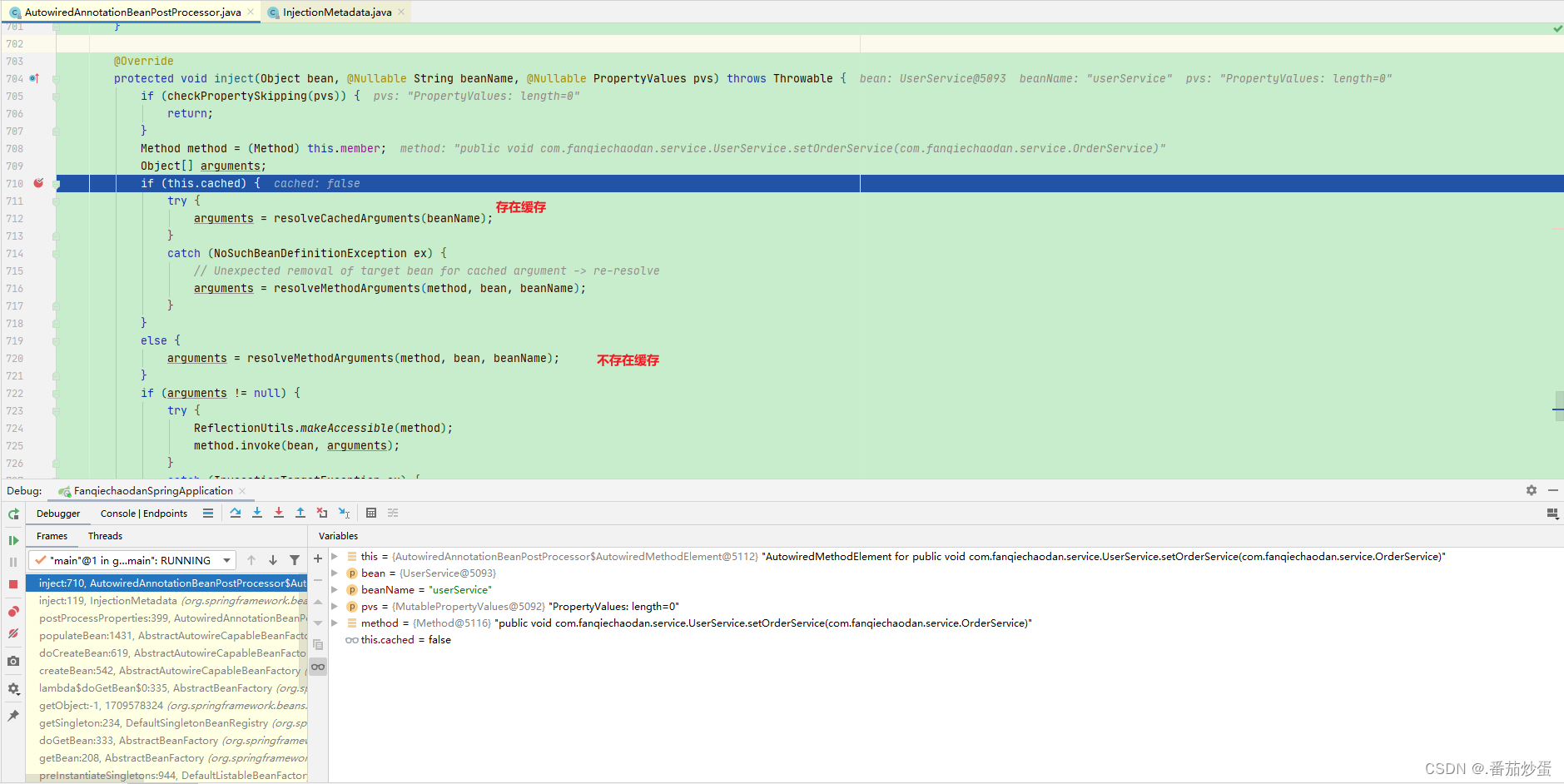Rerun the FanqiechaodanSpringApplication debug session
The height and width of the screenshot is (784, 1564).
[13, 514]
